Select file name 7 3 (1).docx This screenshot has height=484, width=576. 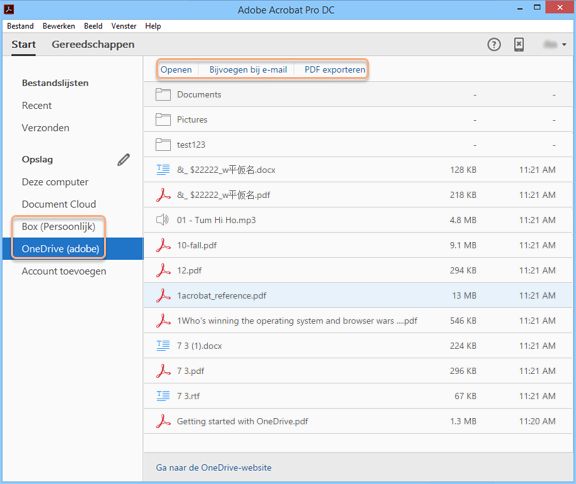click(199, 346)
